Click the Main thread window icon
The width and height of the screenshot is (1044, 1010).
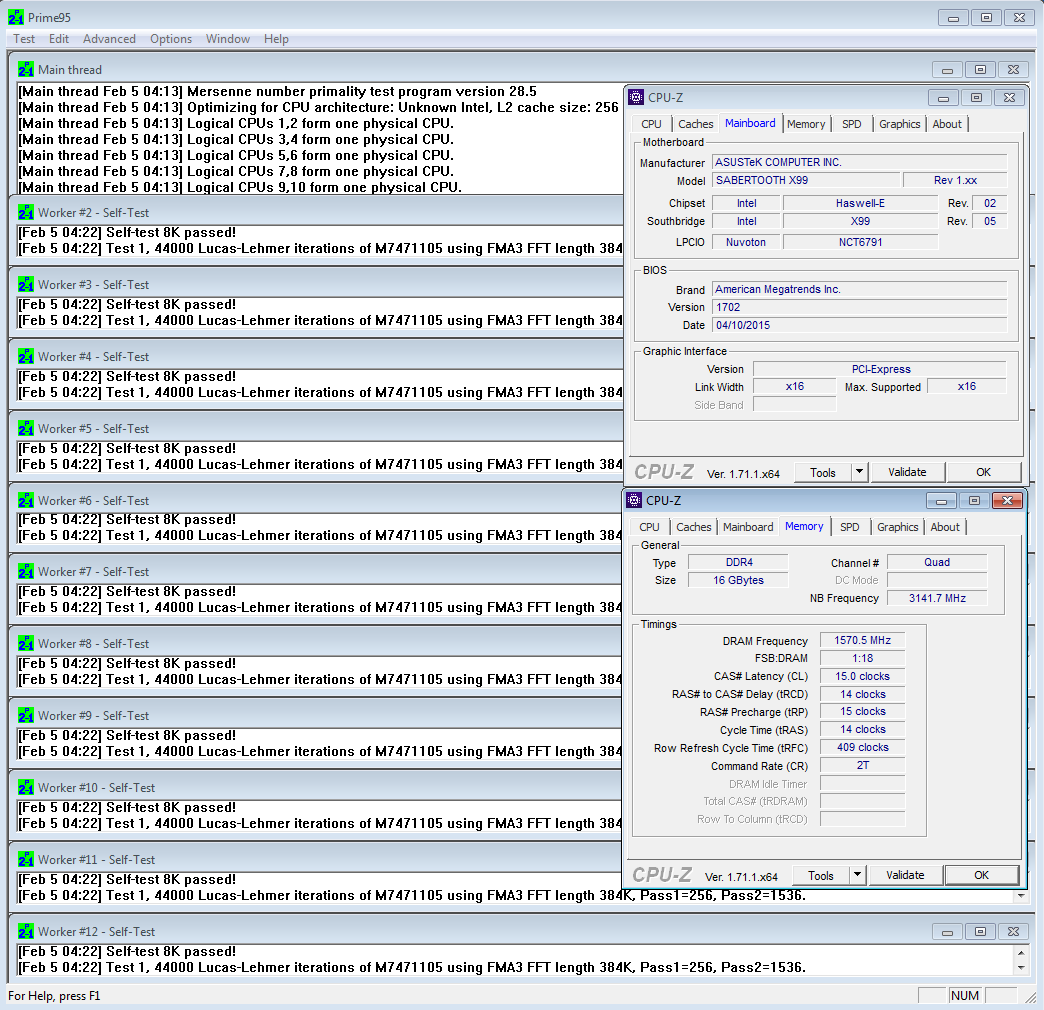(26, 70)
